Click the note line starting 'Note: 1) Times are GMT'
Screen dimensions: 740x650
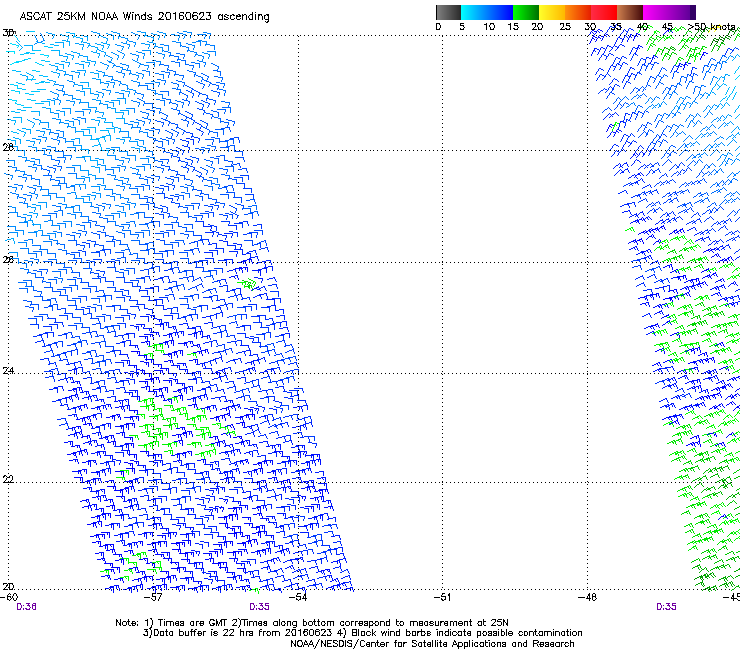click(x=312, y=623)
